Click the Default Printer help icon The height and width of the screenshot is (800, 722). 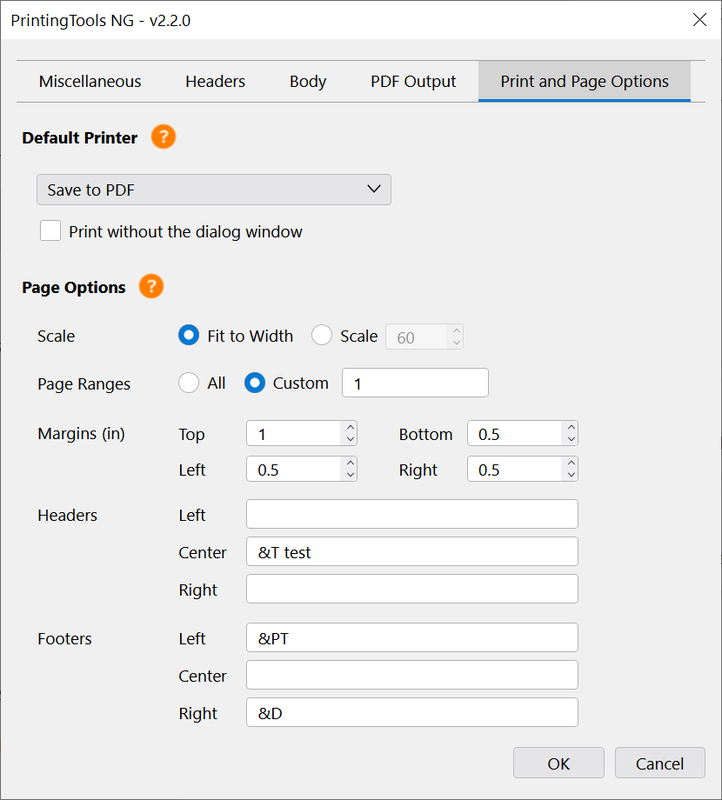point(163,138)
